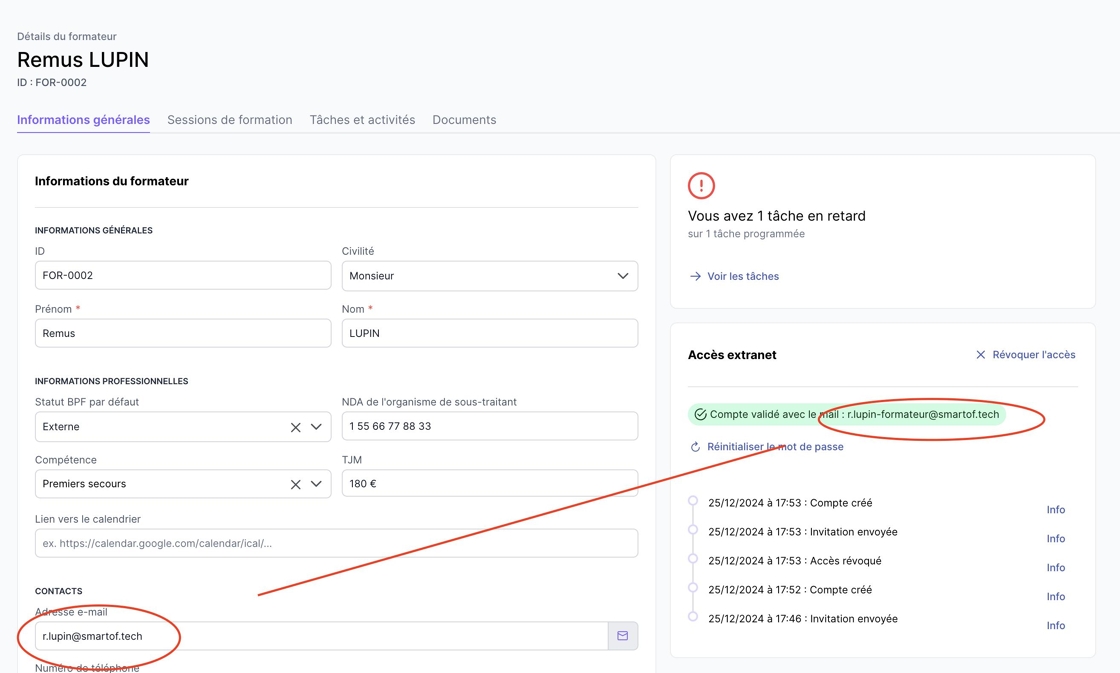Click the Voir les tâches link
Screen dimensions: 1120x673
point(742,277)
